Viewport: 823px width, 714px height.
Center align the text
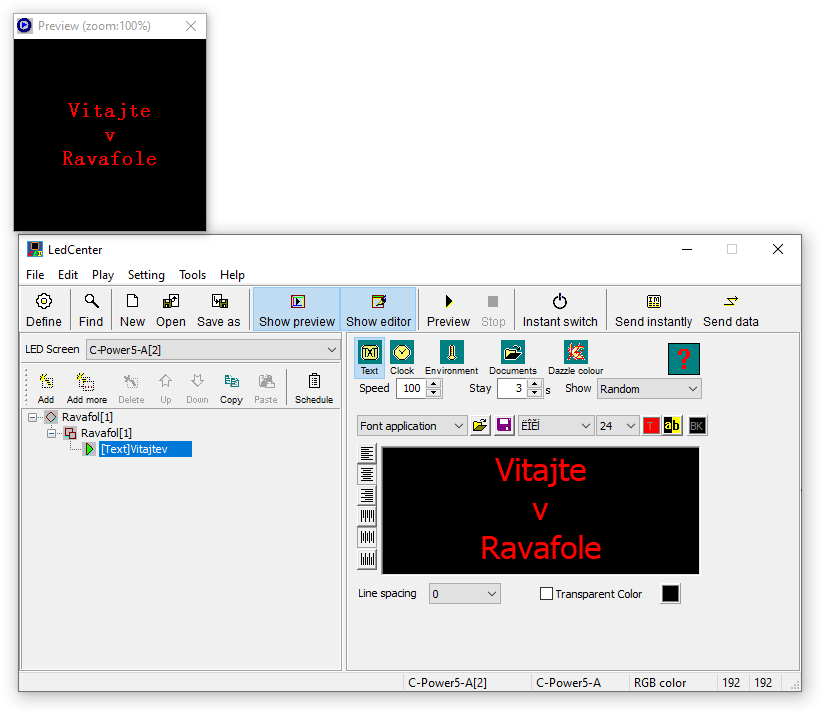coord(367,475)
